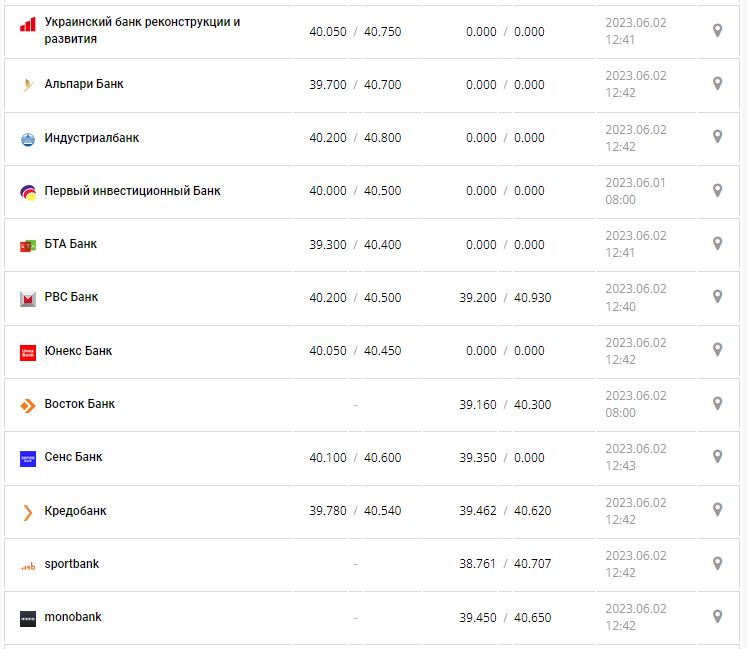Open location pin for Индустриалбанк
This screenshot has width=747, height=649.
pos(717,137)
